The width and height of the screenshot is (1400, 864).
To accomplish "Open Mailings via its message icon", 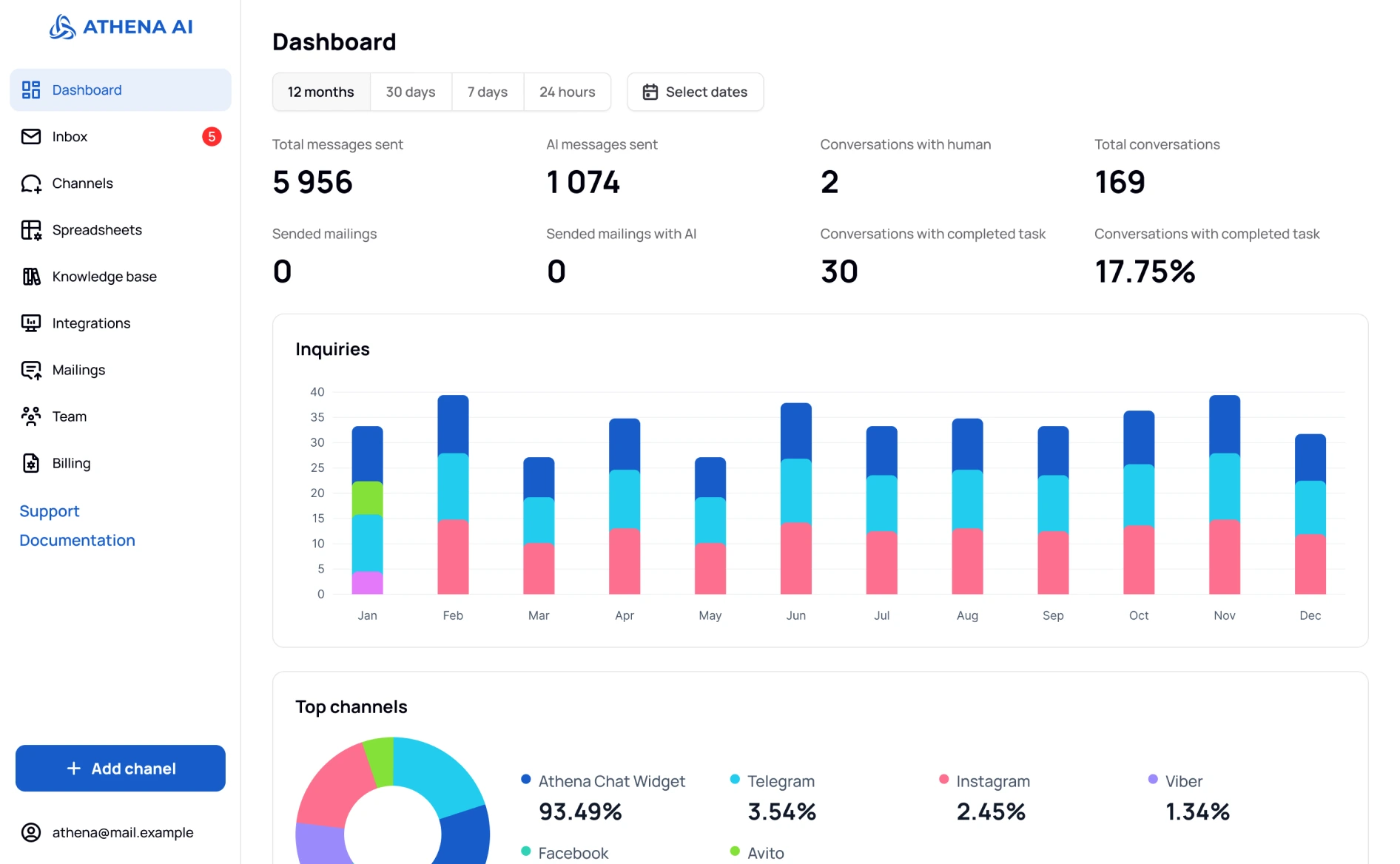I will point(31,370).
